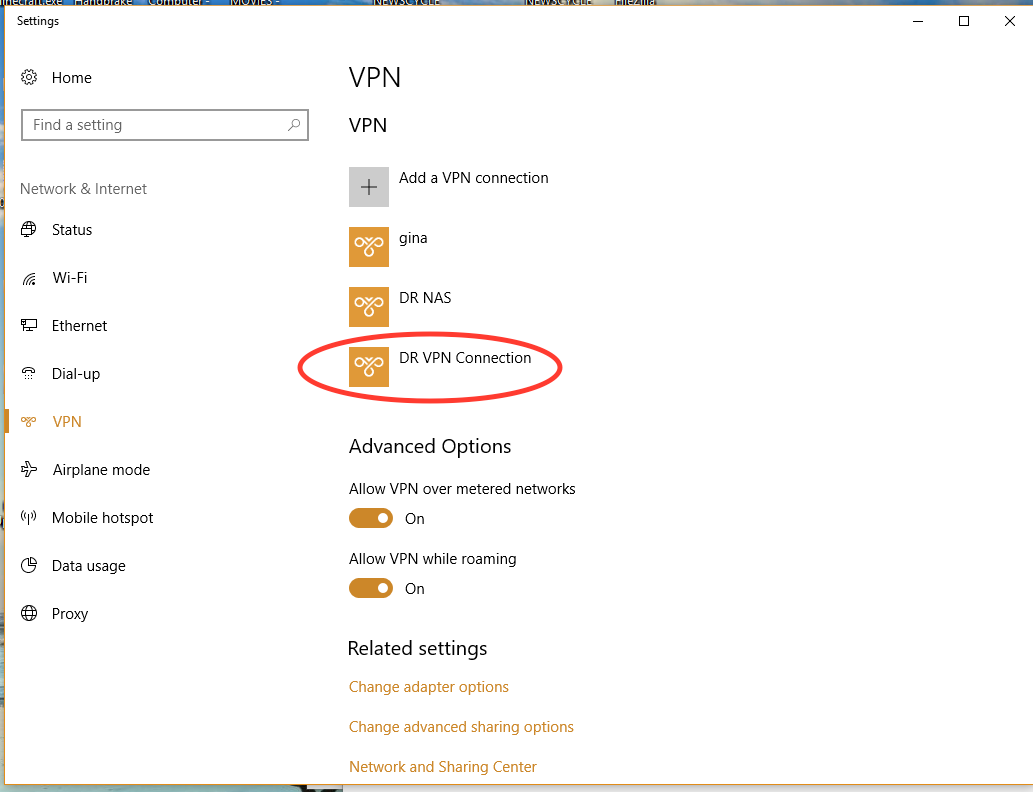1033x792 pixels.
Task: Click the Status globe icon in sidebar
Action: coord(30,230)
